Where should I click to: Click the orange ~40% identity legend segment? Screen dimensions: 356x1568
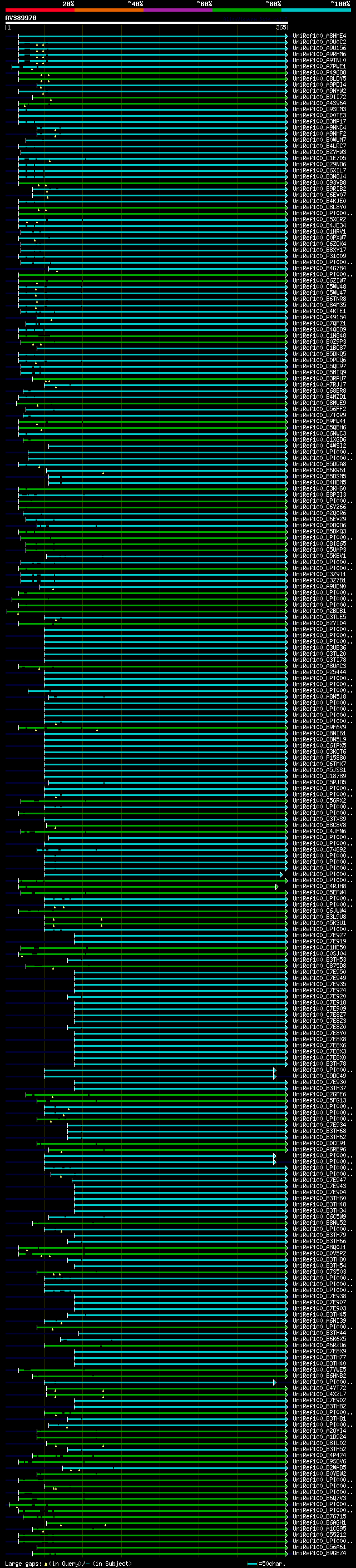click(108, 10)
